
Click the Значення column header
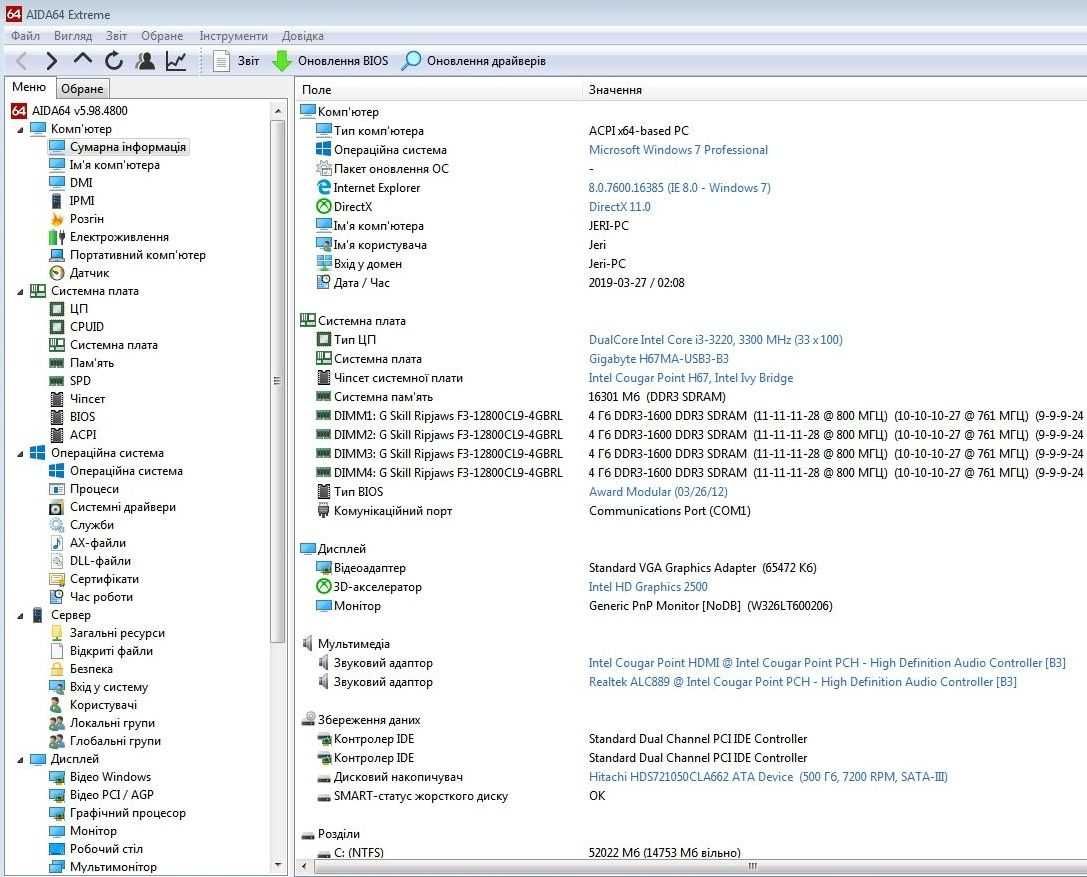[x=835, y=89]
